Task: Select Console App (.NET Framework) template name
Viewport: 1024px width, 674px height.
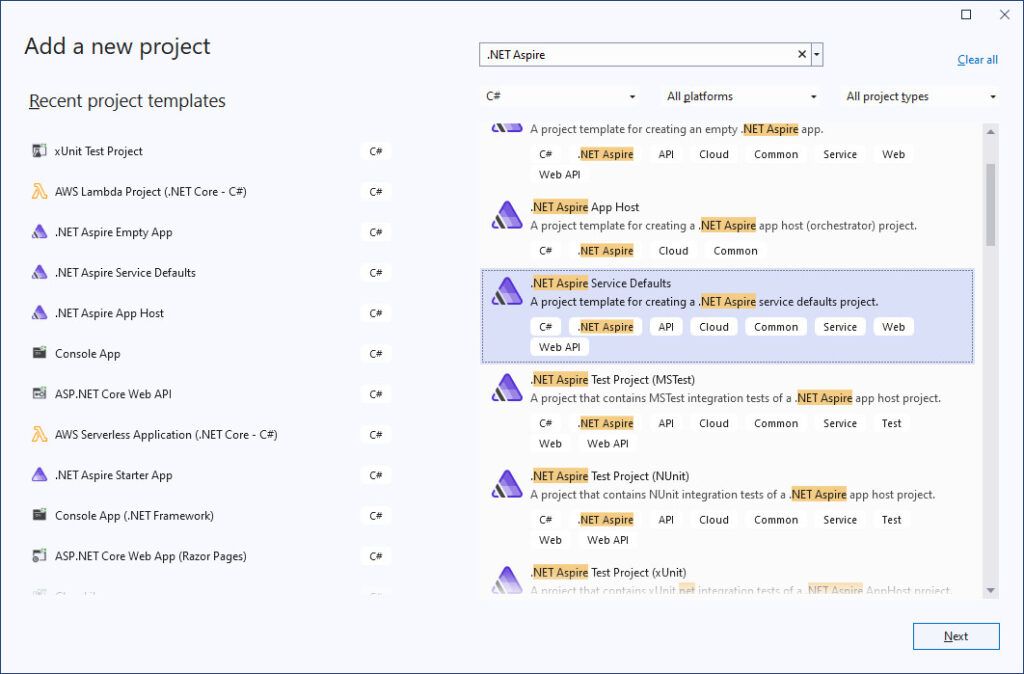Action: click(135, 515)
